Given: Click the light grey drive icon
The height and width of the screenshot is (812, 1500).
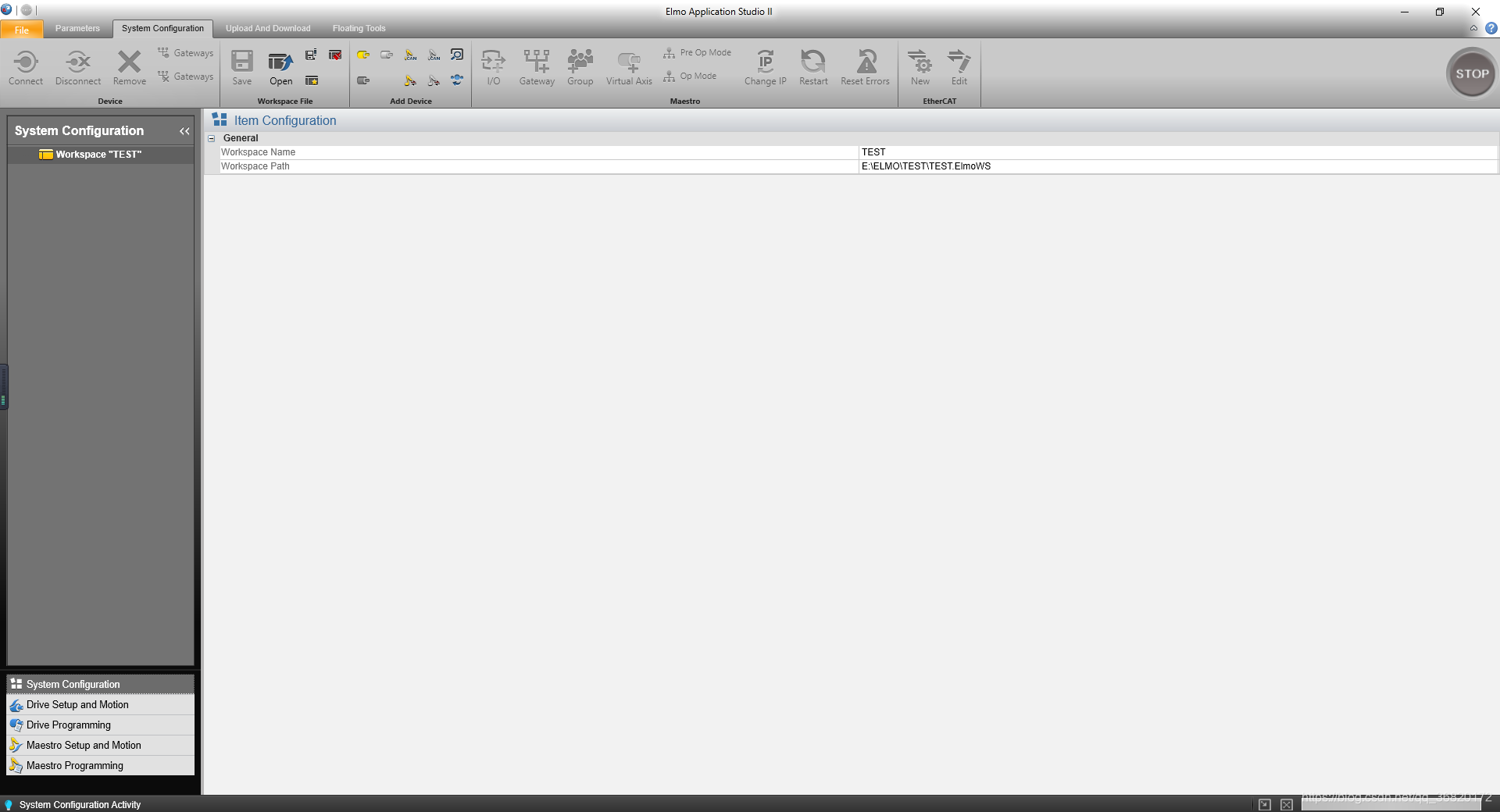Looking at the screenshot, I should [x=387, y=55].
